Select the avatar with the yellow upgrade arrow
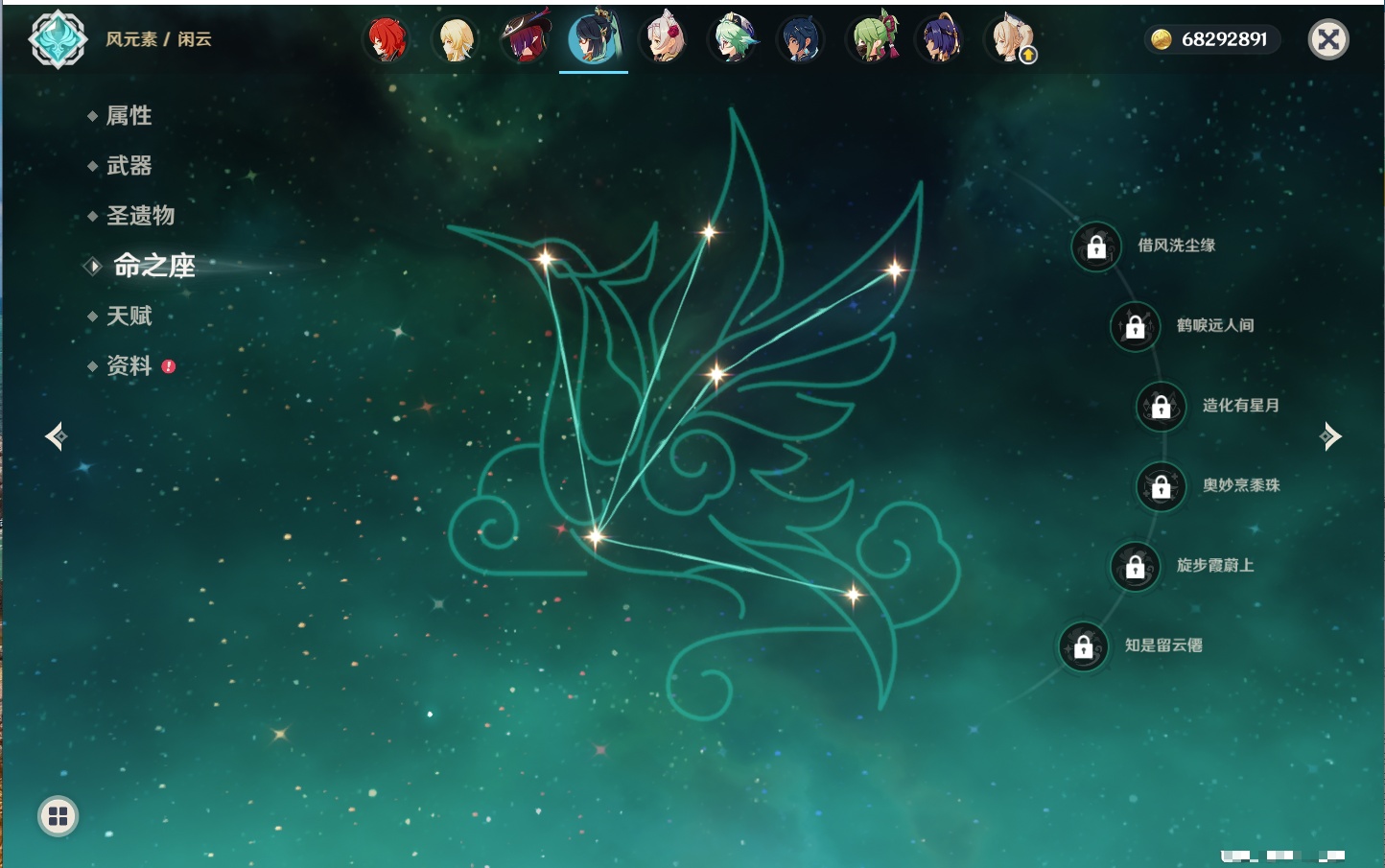This screenshot has width=1385, height=868. click(1010, 40)
